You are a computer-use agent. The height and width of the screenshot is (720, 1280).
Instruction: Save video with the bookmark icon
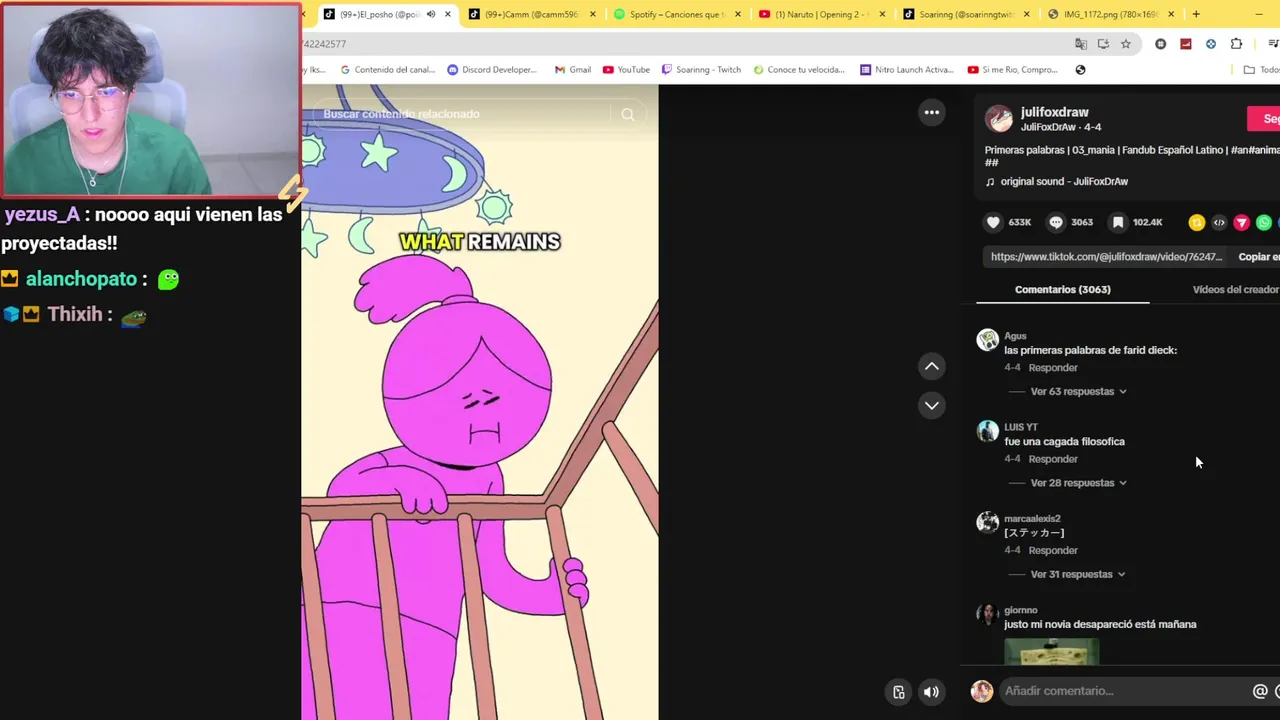[1118, 222]
